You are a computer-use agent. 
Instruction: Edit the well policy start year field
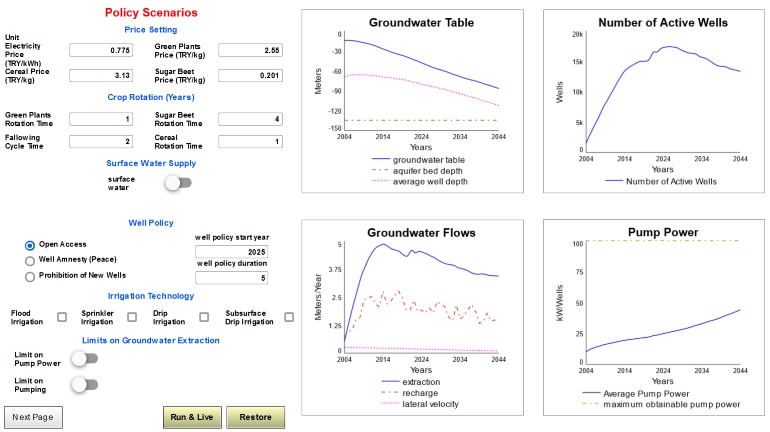coord(232,252)
